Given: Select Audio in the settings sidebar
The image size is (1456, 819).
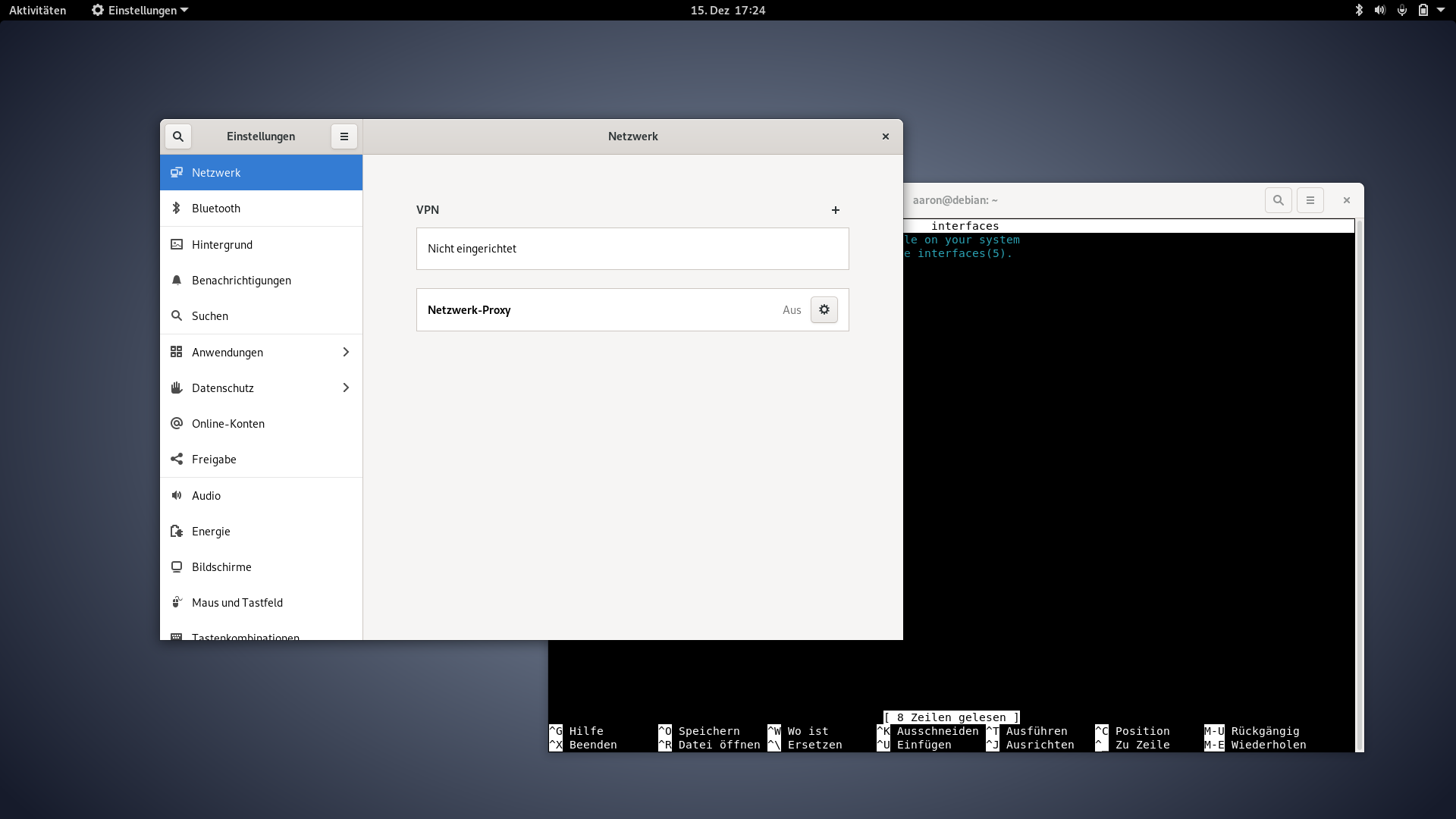Looking at the screenshot, I should [x=205, y=495].
